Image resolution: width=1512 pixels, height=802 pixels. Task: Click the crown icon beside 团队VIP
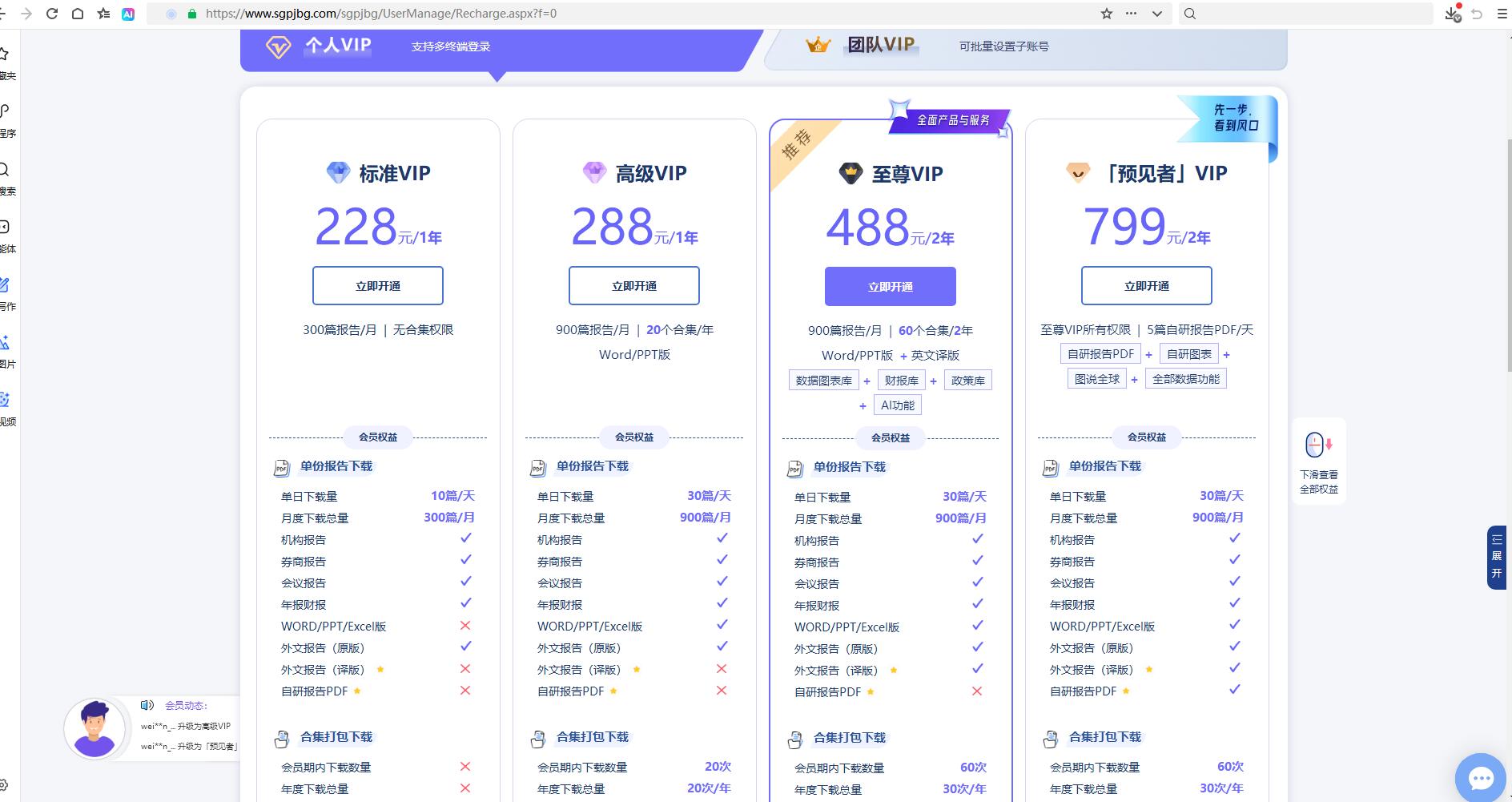click(818, 45)
